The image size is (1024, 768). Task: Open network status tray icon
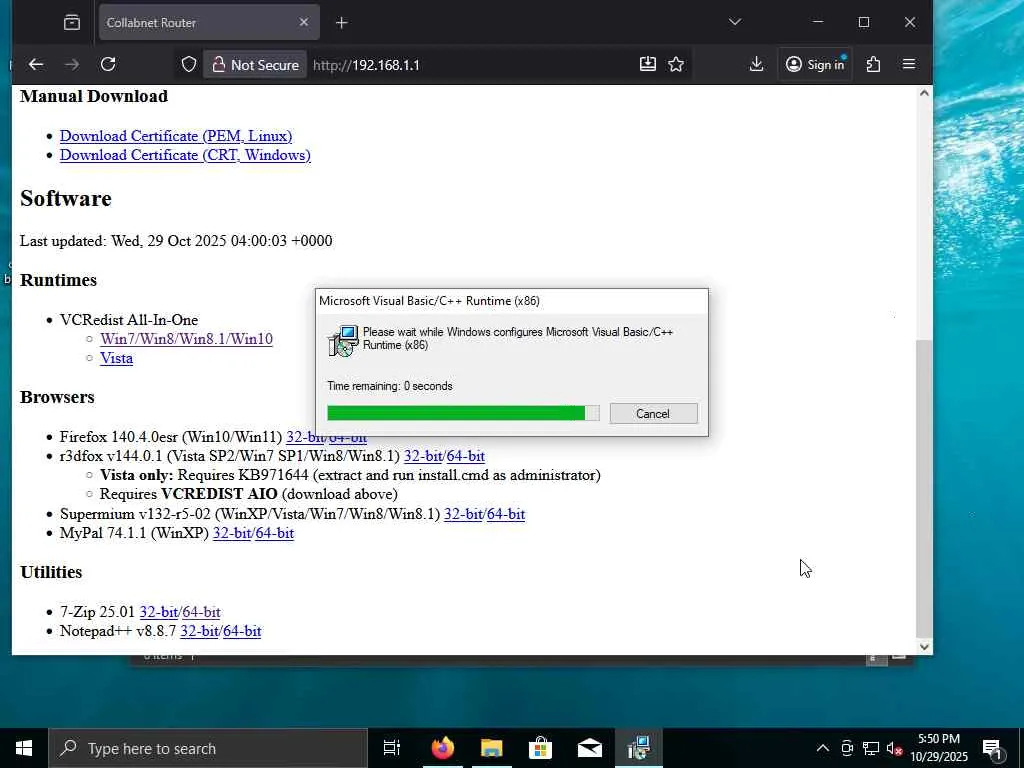[x=871, y=748]
